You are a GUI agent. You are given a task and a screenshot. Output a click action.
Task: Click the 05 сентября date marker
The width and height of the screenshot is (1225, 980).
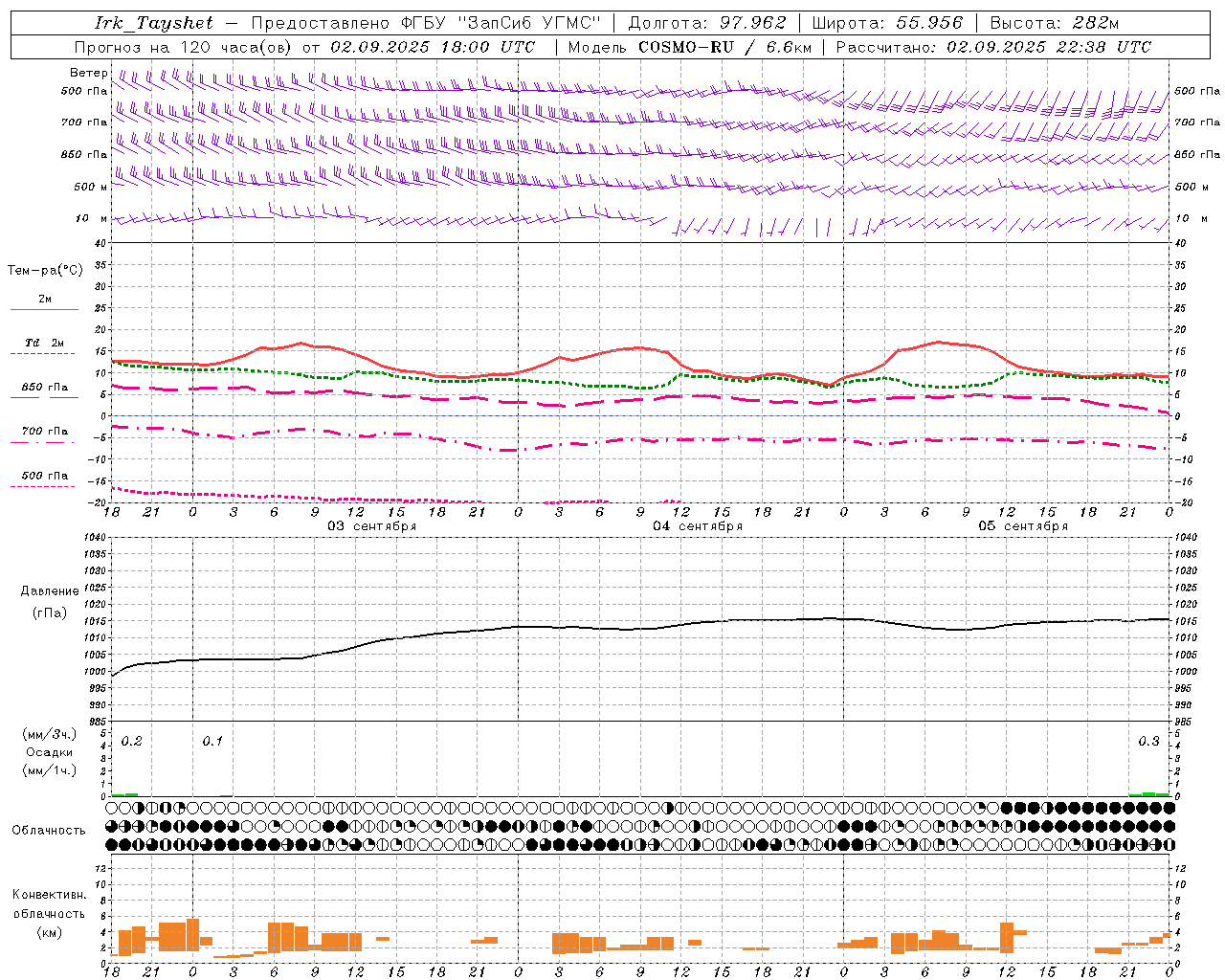point(1023,525)
